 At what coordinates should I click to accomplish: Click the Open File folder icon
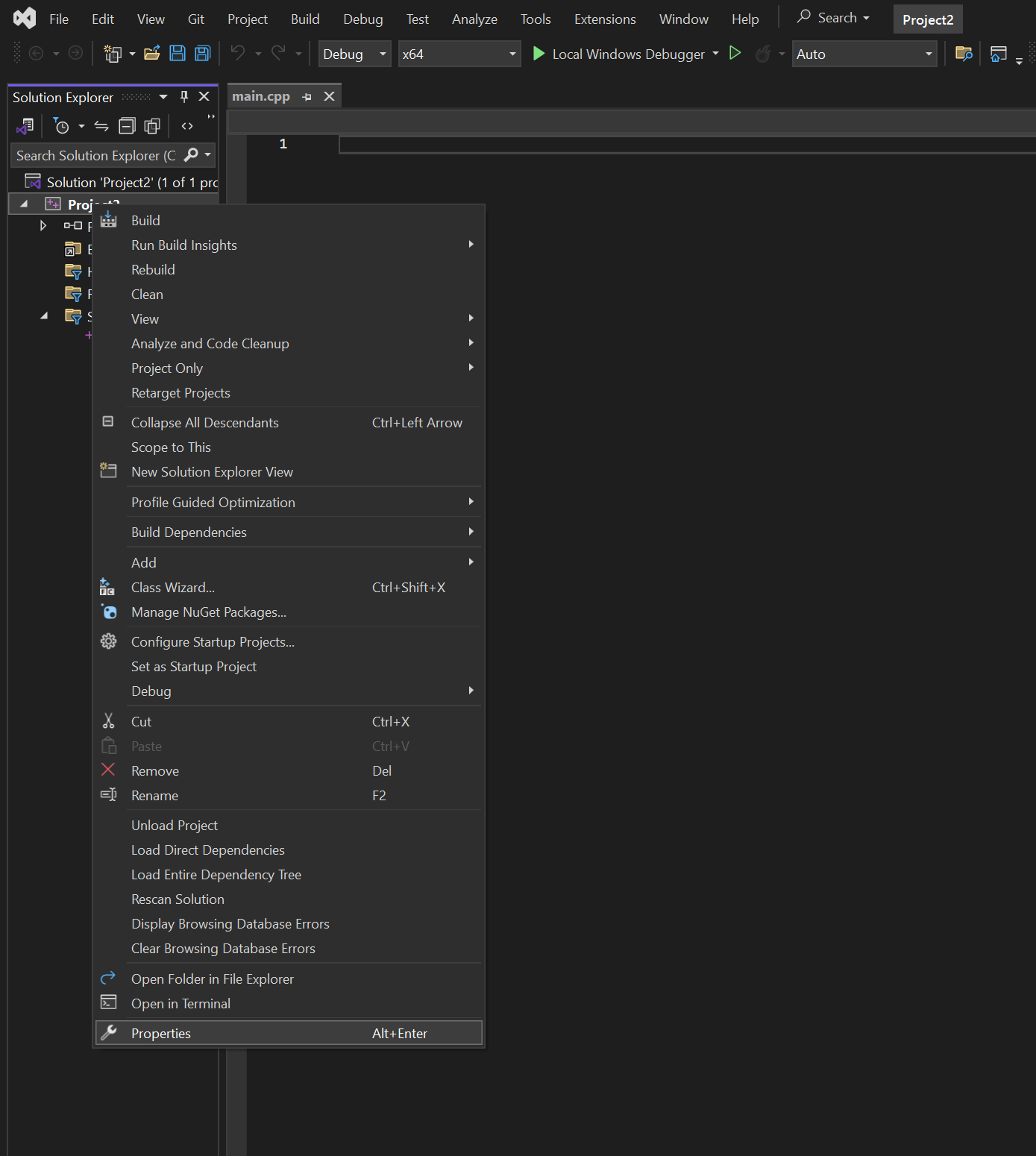[152, 53]
